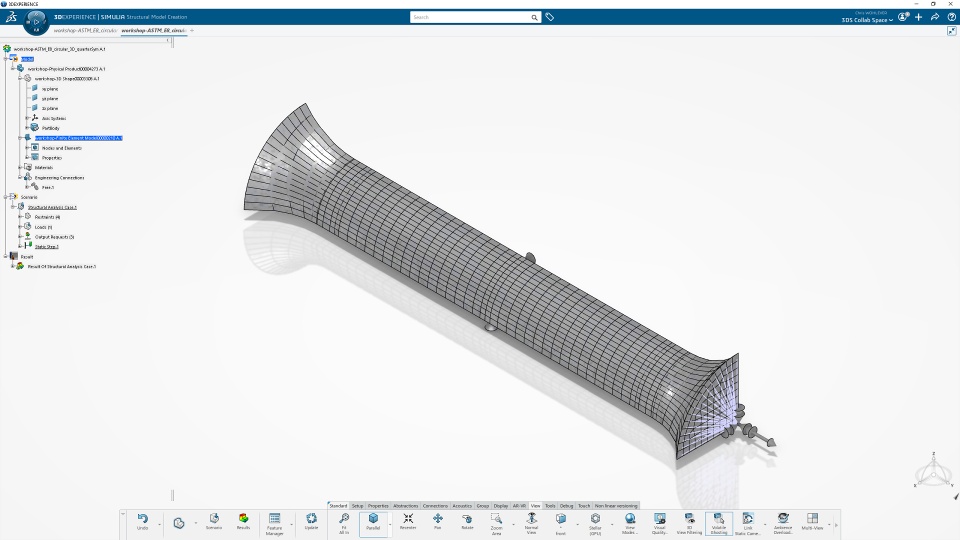This screenshot has width=960, height=540.
Task: Select the Engineering Connections tree item
Action: (x=59, y=178)
